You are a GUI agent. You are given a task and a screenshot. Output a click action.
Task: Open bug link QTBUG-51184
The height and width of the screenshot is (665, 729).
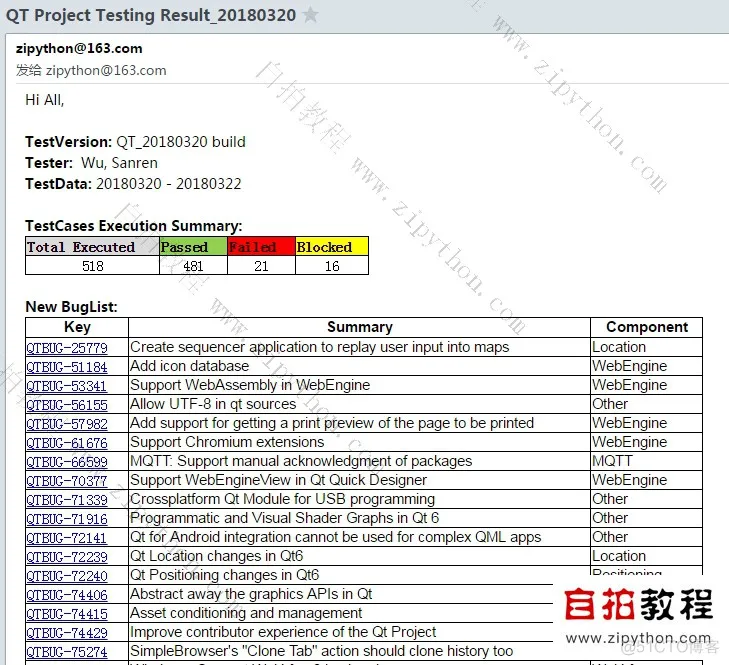pos(67,367)
